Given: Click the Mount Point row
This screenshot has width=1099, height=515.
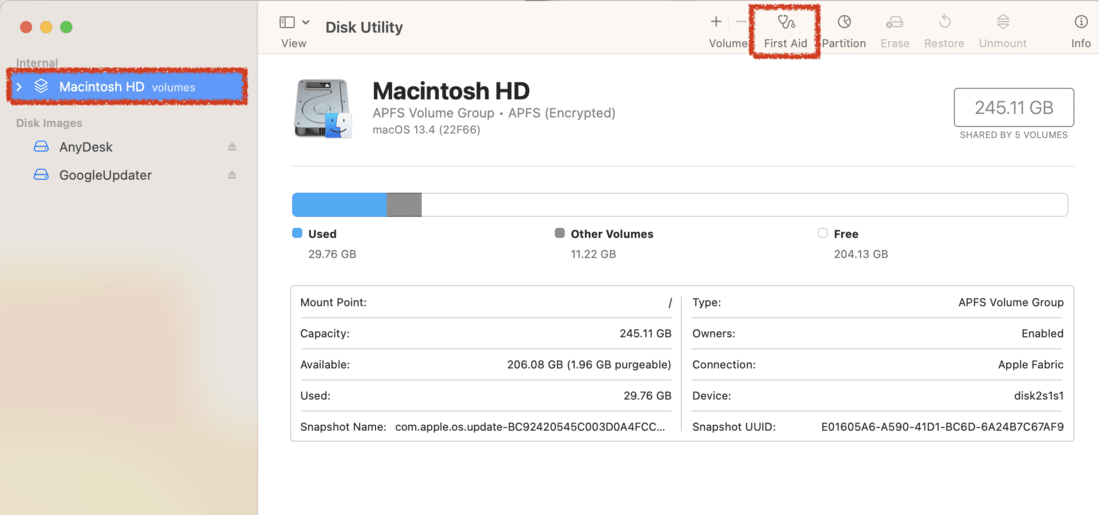Looking at the screenshot, I should 486,303.
